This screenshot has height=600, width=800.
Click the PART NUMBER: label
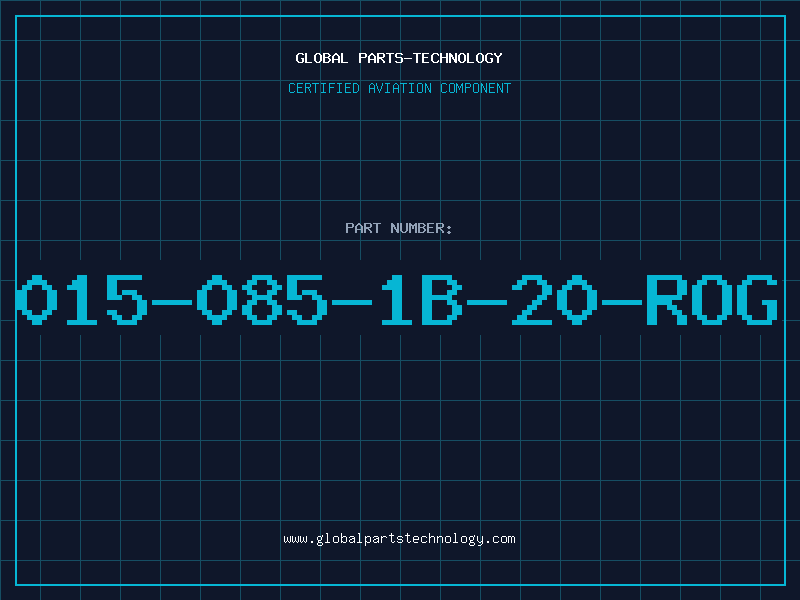[x=399, y=228]
